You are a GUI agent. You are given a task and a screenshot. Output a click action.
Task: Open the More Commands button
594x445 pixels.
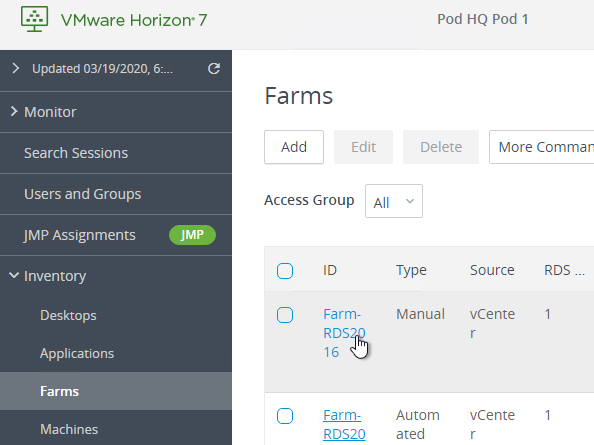point(542,147)
